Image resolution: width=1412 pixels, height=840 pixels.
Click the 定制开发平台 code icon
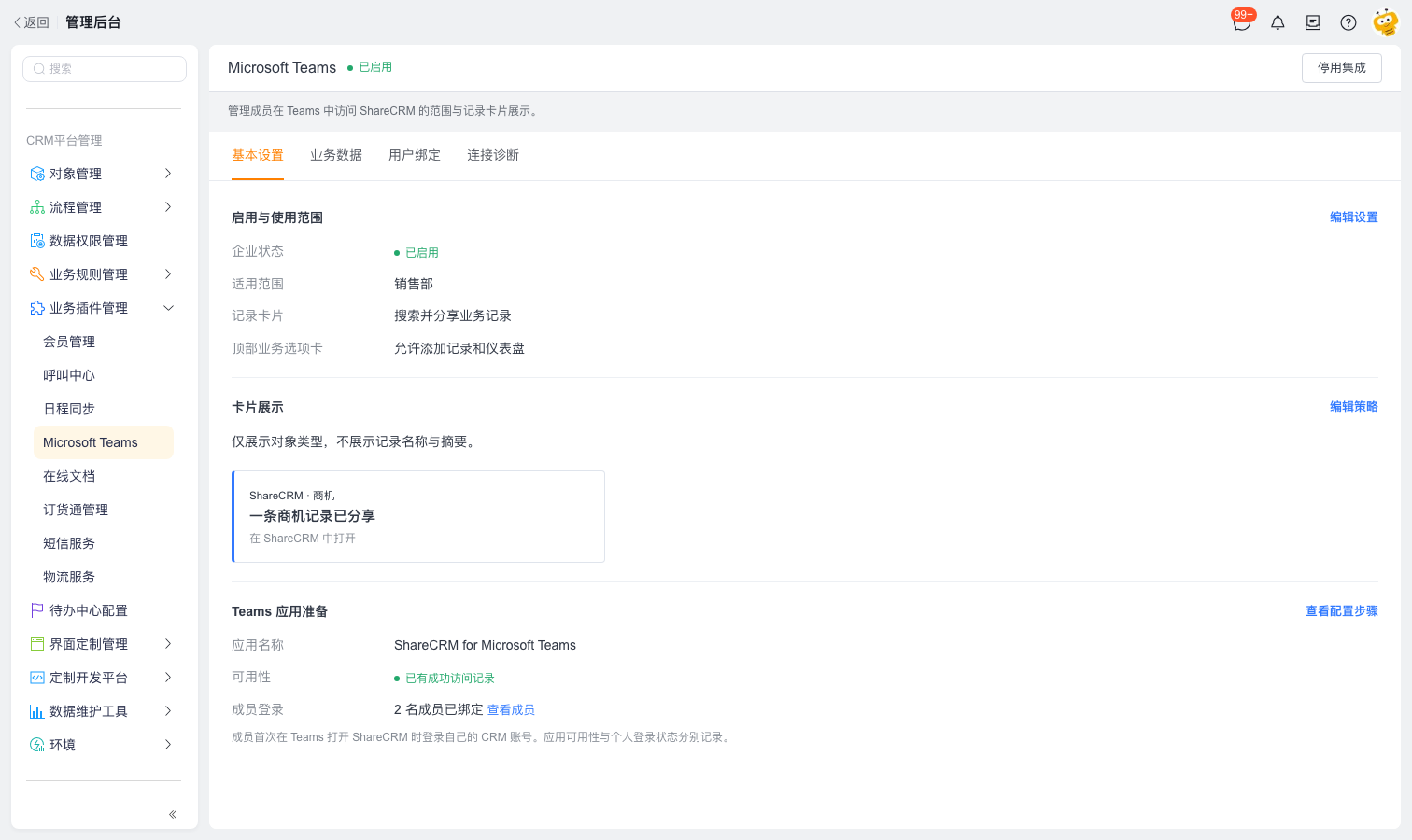[x=37, y=678]
